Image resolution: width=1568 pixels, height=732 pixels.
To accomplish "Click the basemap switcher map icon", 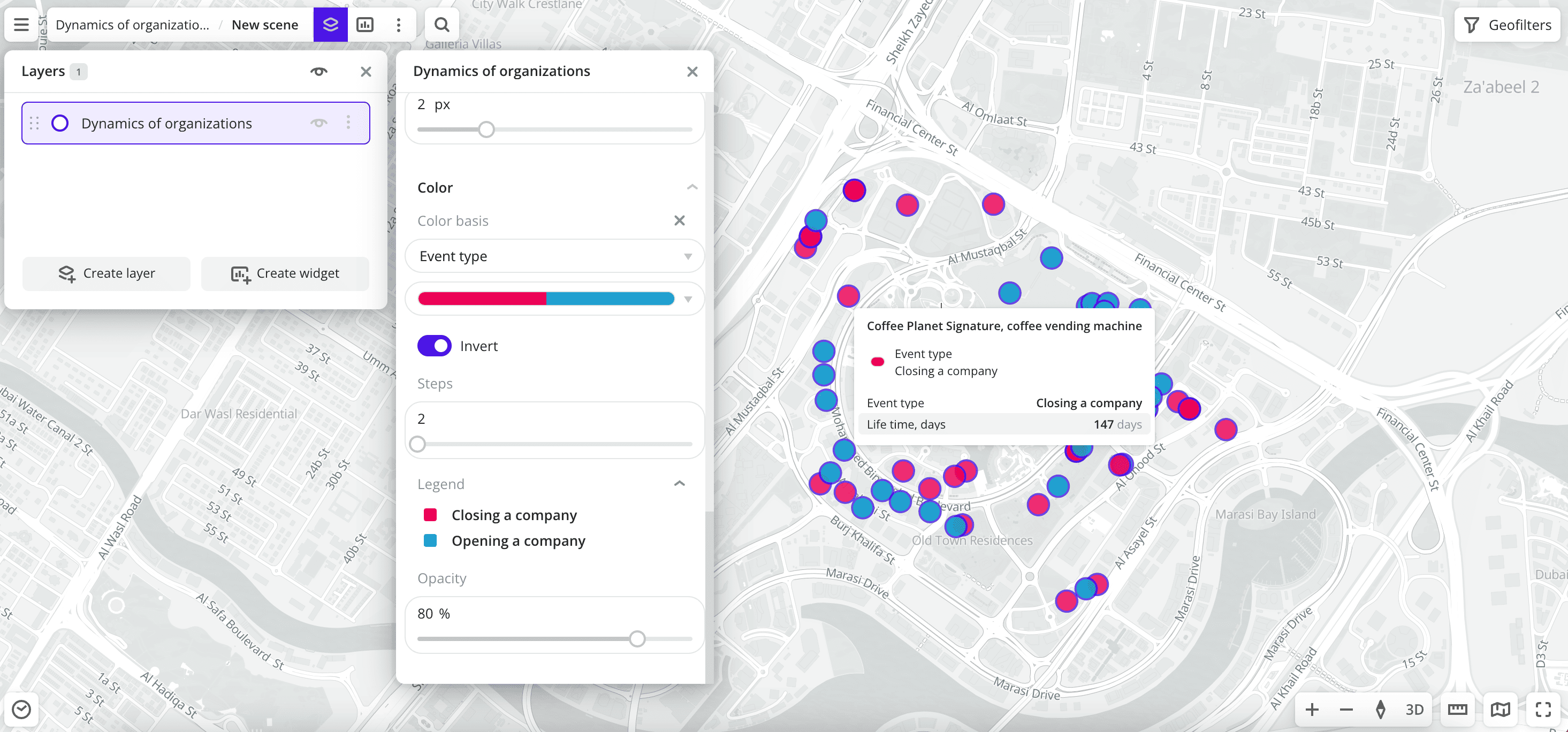I will coord(1501,708).
